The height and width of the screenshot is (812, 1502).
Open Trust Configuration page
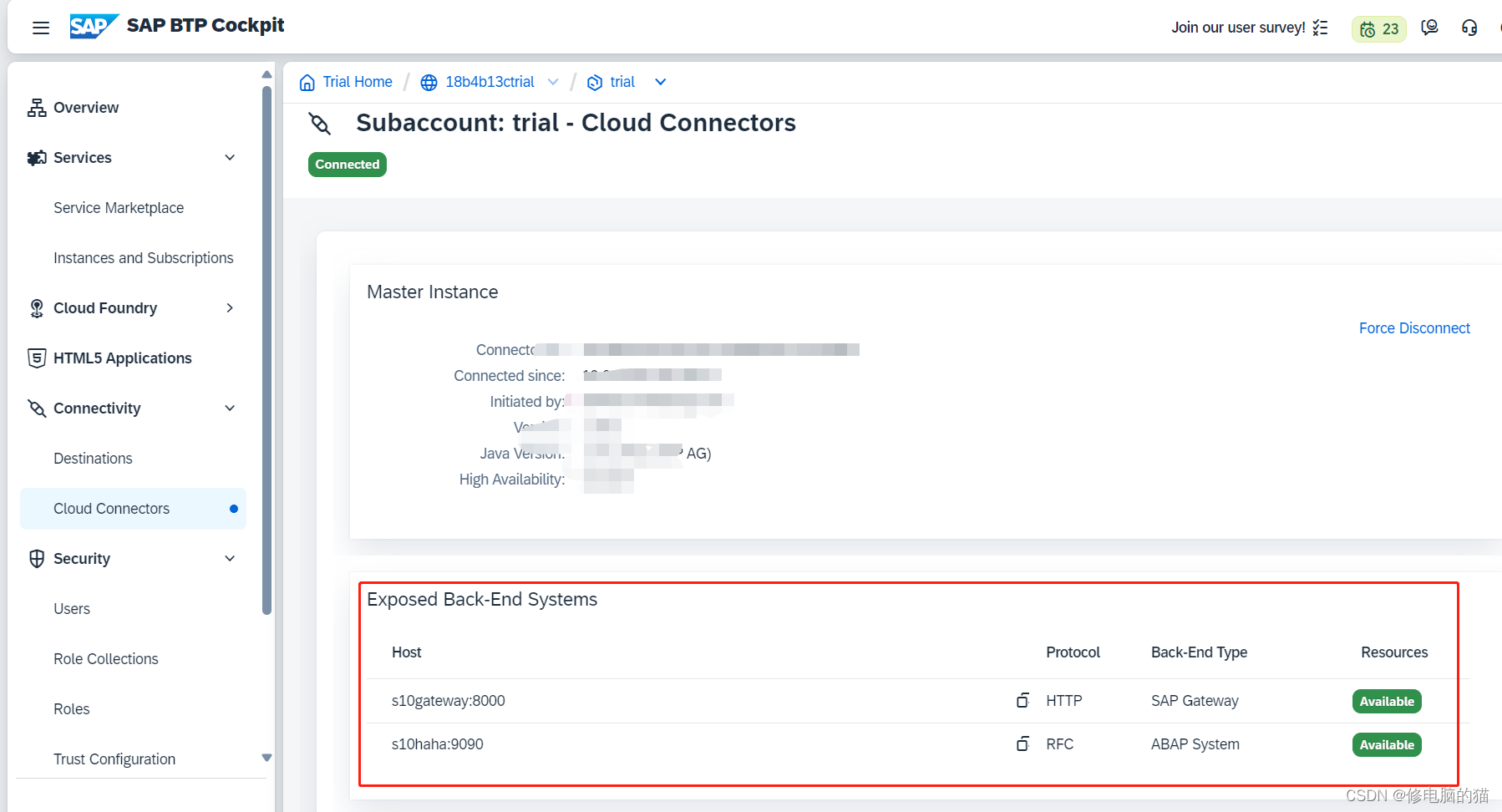114,759
